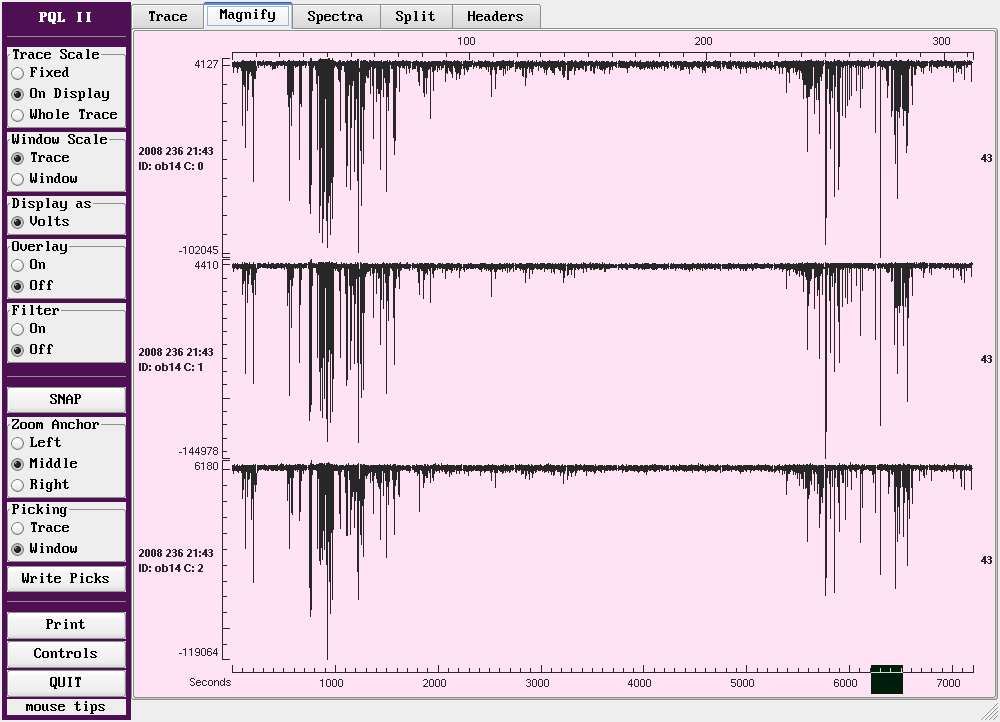Choose Window under Window Scale
The image size is (1000, 722).
tap(18, 179)
